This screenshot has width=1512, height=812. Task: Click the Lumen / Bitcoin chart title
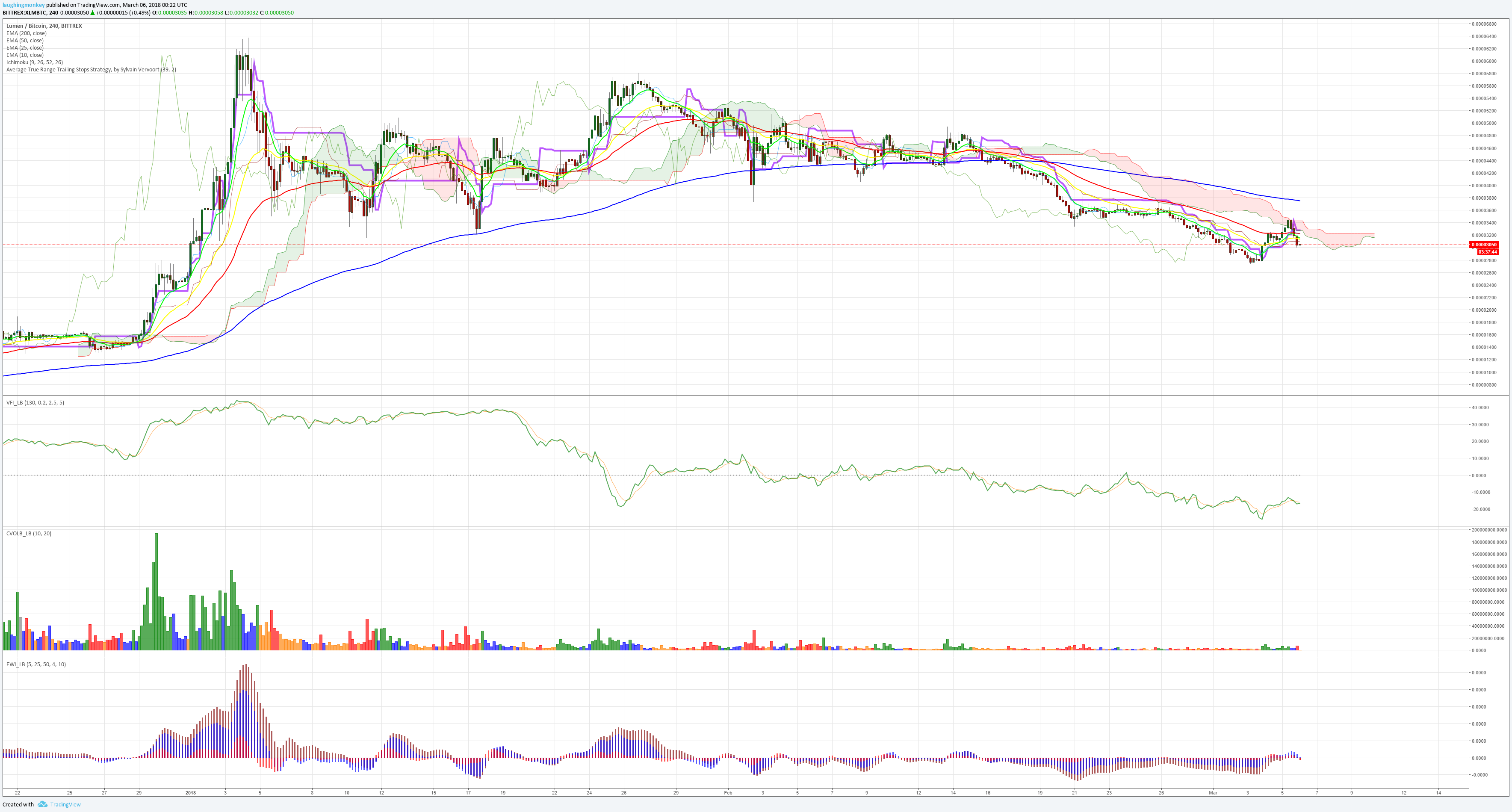44,26
